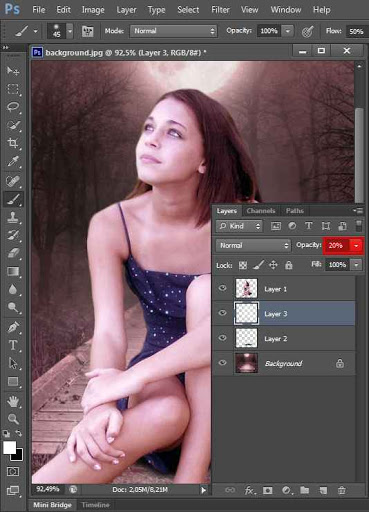Select the Horizontal Type tool

point(13,345)
